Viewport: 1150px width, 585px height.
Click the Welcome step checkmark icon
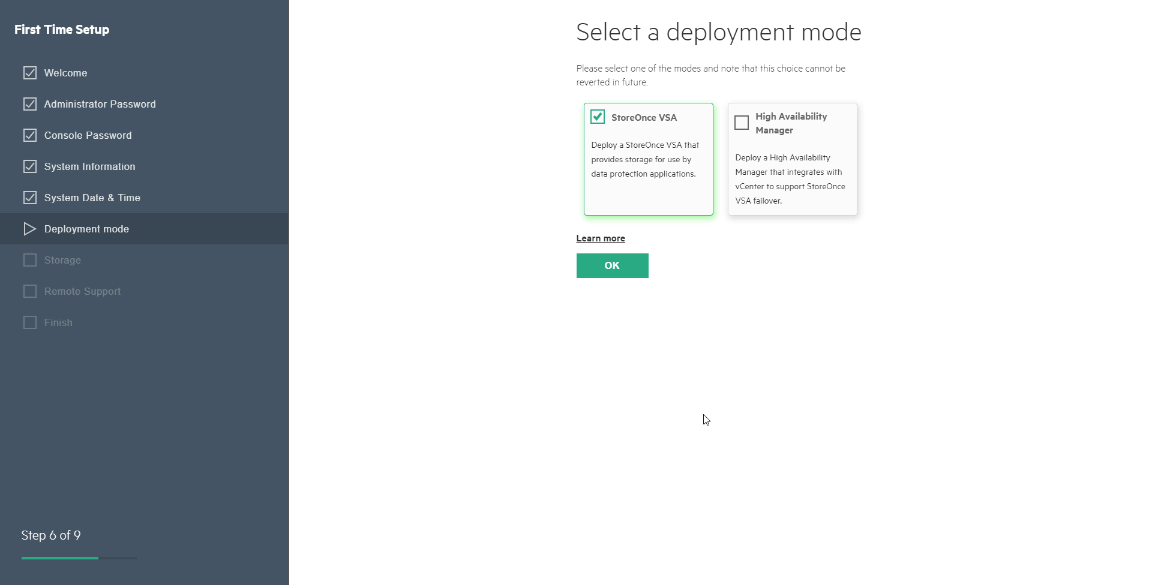coord(30,73)
